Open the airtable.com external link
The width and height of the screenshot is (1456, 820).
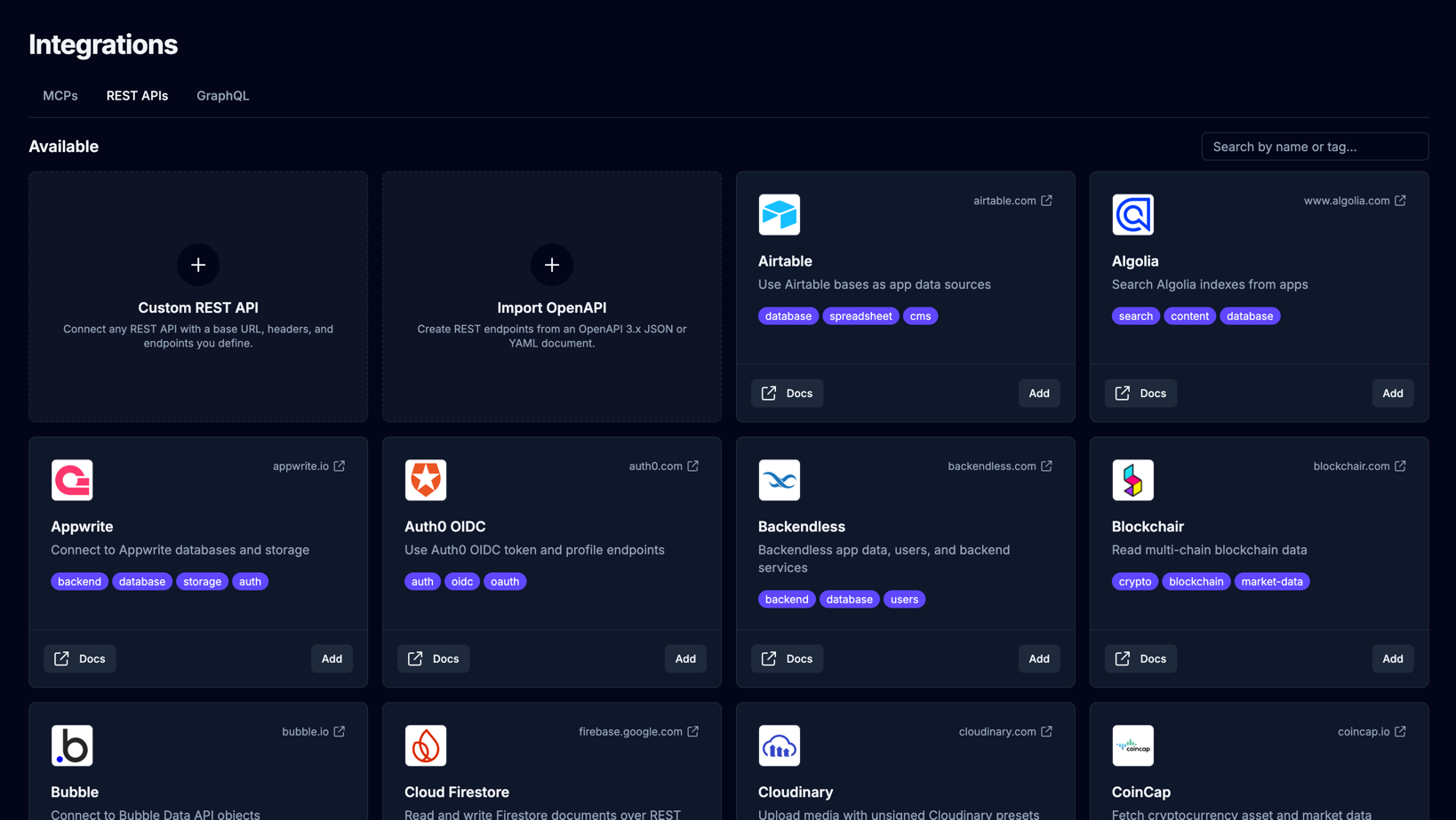point(1013,201)
